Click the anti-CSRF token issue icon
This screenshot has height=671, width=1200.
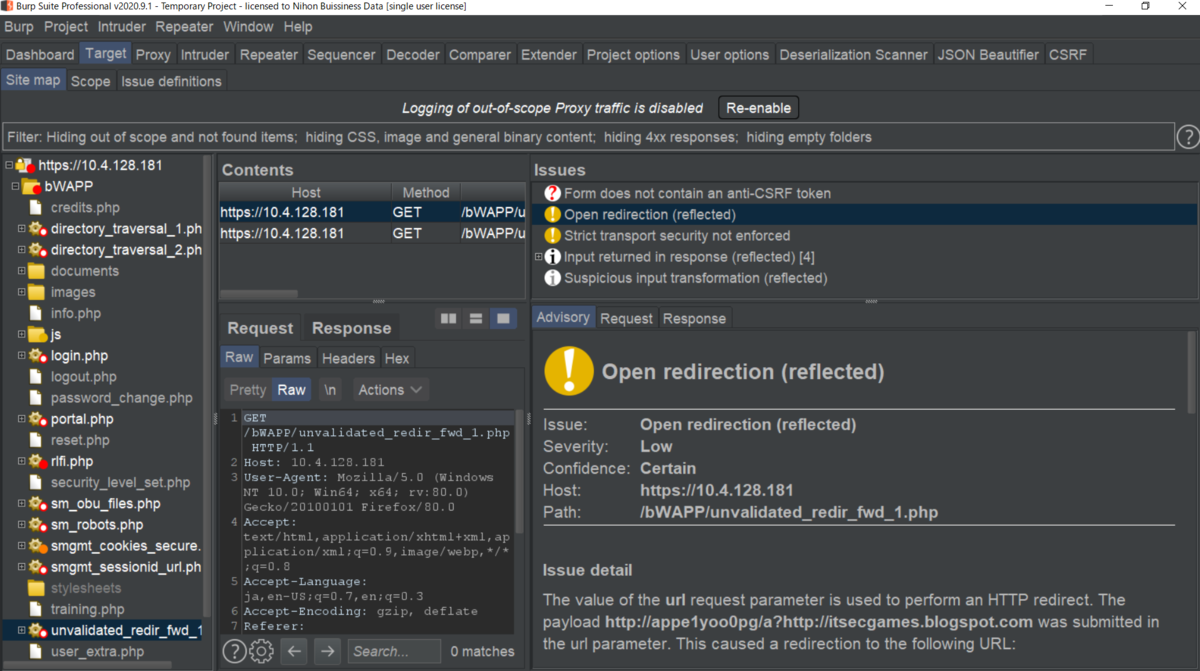tap(552, 193)
